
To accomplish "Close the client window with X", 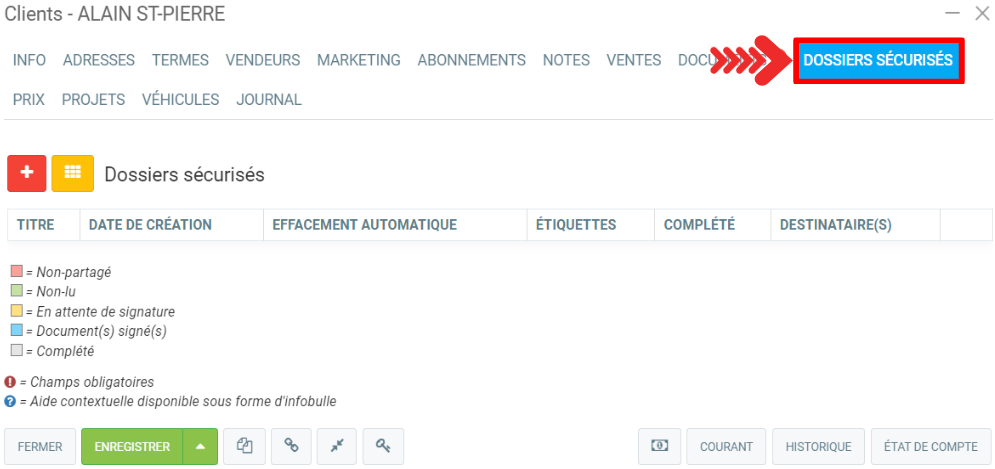I will coord(981,13).
